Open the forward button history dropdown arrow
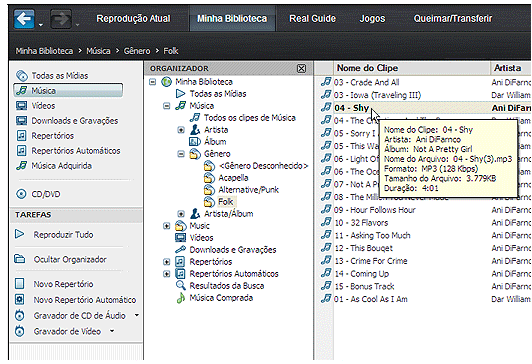Viewport: 532px width, 364px height. point(77,25)
